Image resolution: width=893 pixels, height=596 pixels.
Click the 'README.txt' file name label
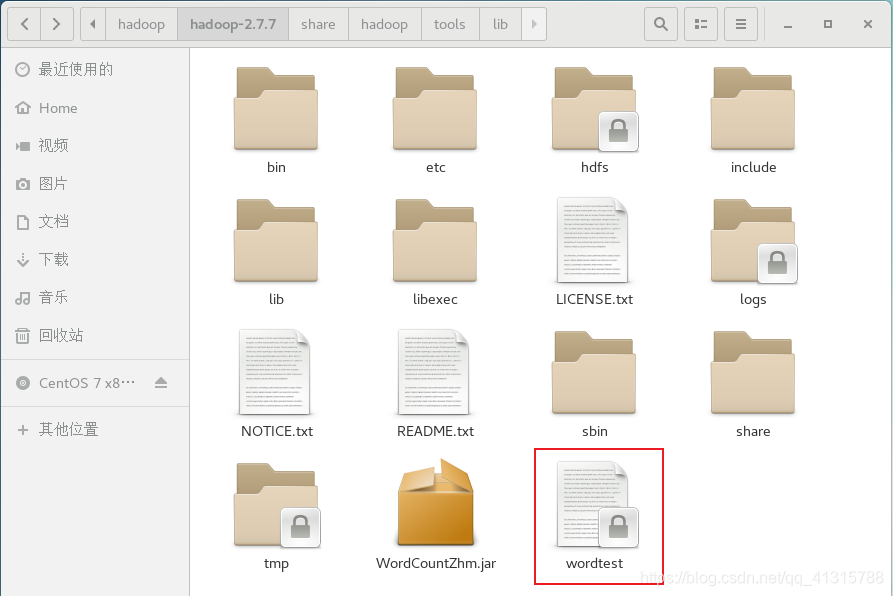(x=435, y=431)
